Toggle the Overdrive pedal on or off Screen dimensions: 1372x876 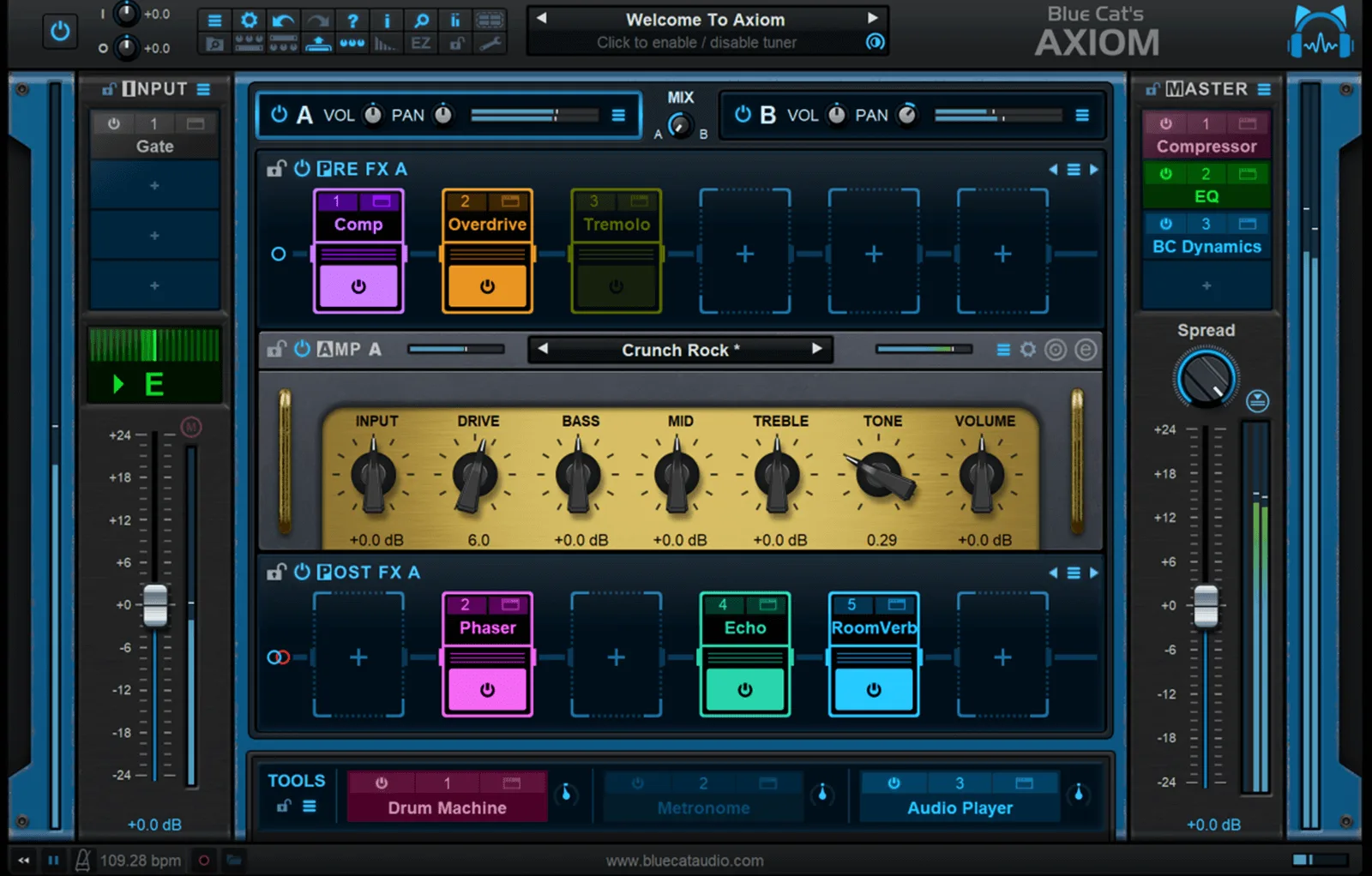(487, 287)
